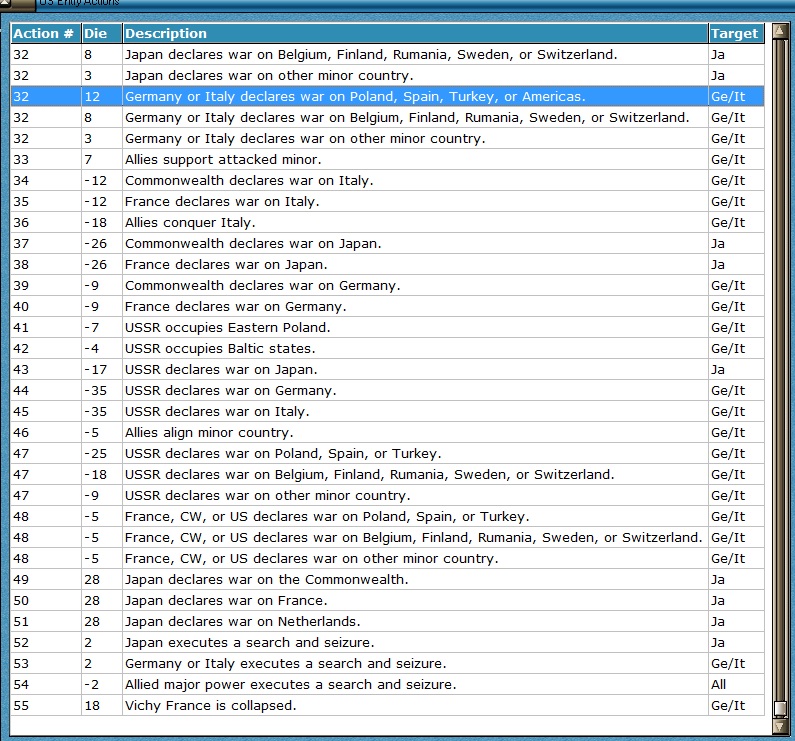The height and width of the screenshot is (741, 795).
Task: Select 'Commonwealth declares war on Germany.' row
Action: pyautogui.click(x=387, y=286)
